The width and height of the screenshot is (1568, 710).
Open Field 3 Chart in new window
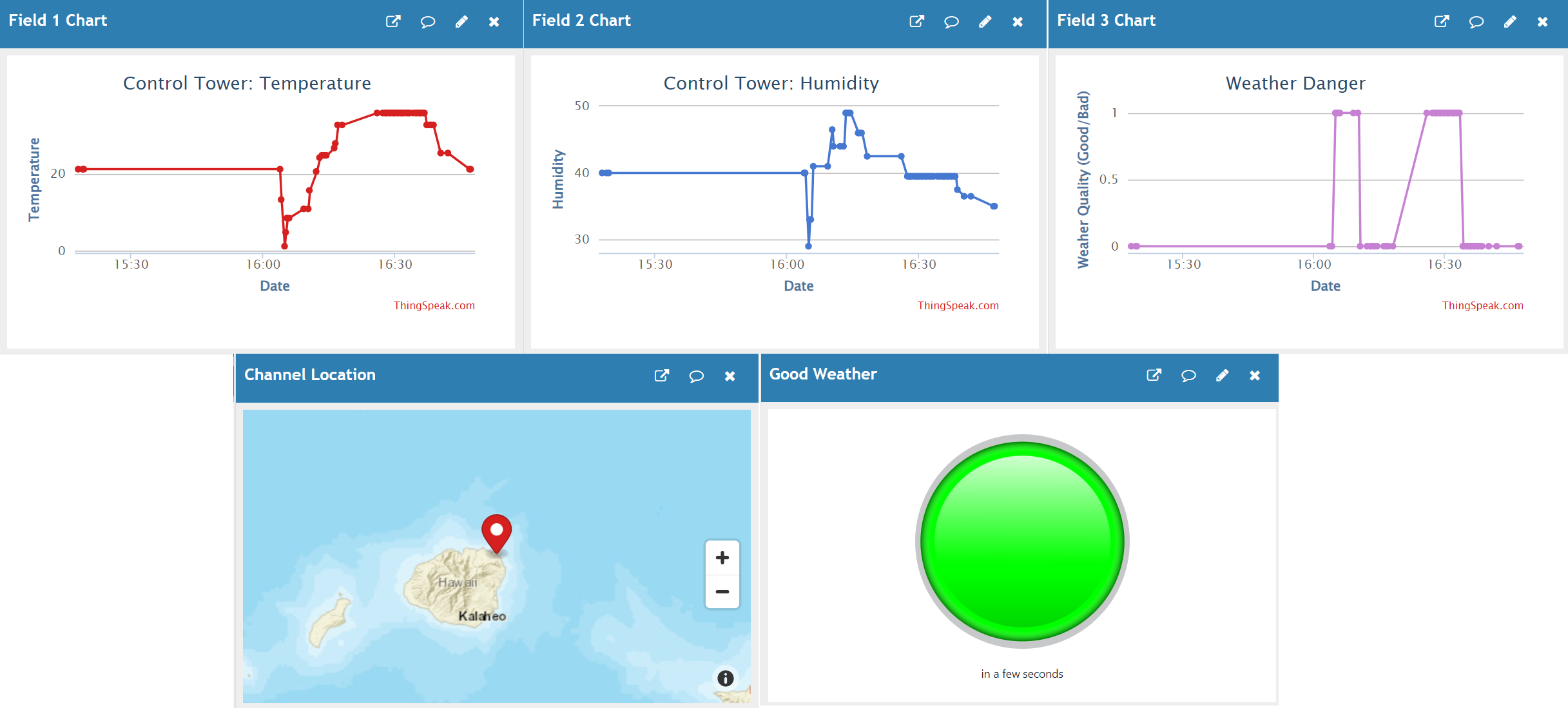click(x=1442, y=20)
